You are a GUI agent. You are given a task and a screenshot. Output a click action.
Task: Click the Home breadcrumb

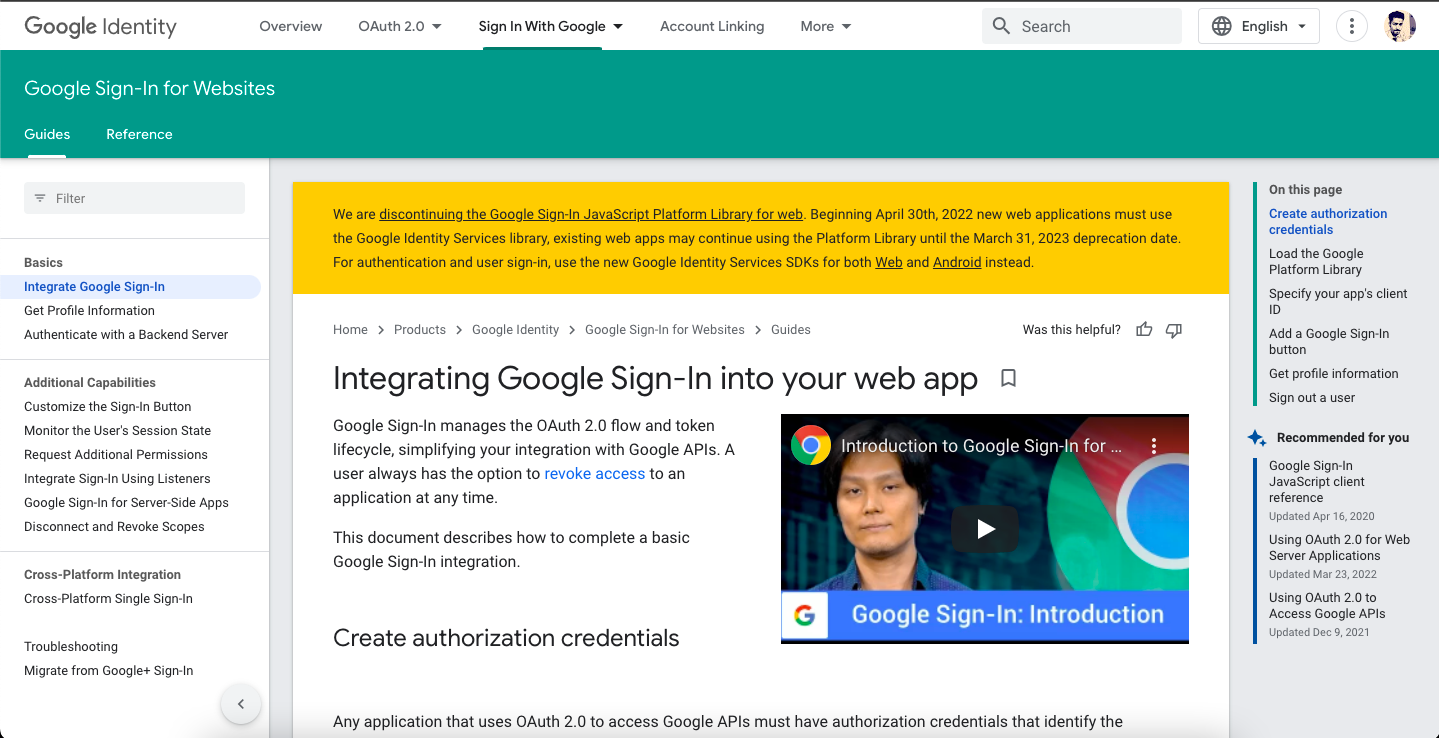pyautogui.click(x=350, y=330)
